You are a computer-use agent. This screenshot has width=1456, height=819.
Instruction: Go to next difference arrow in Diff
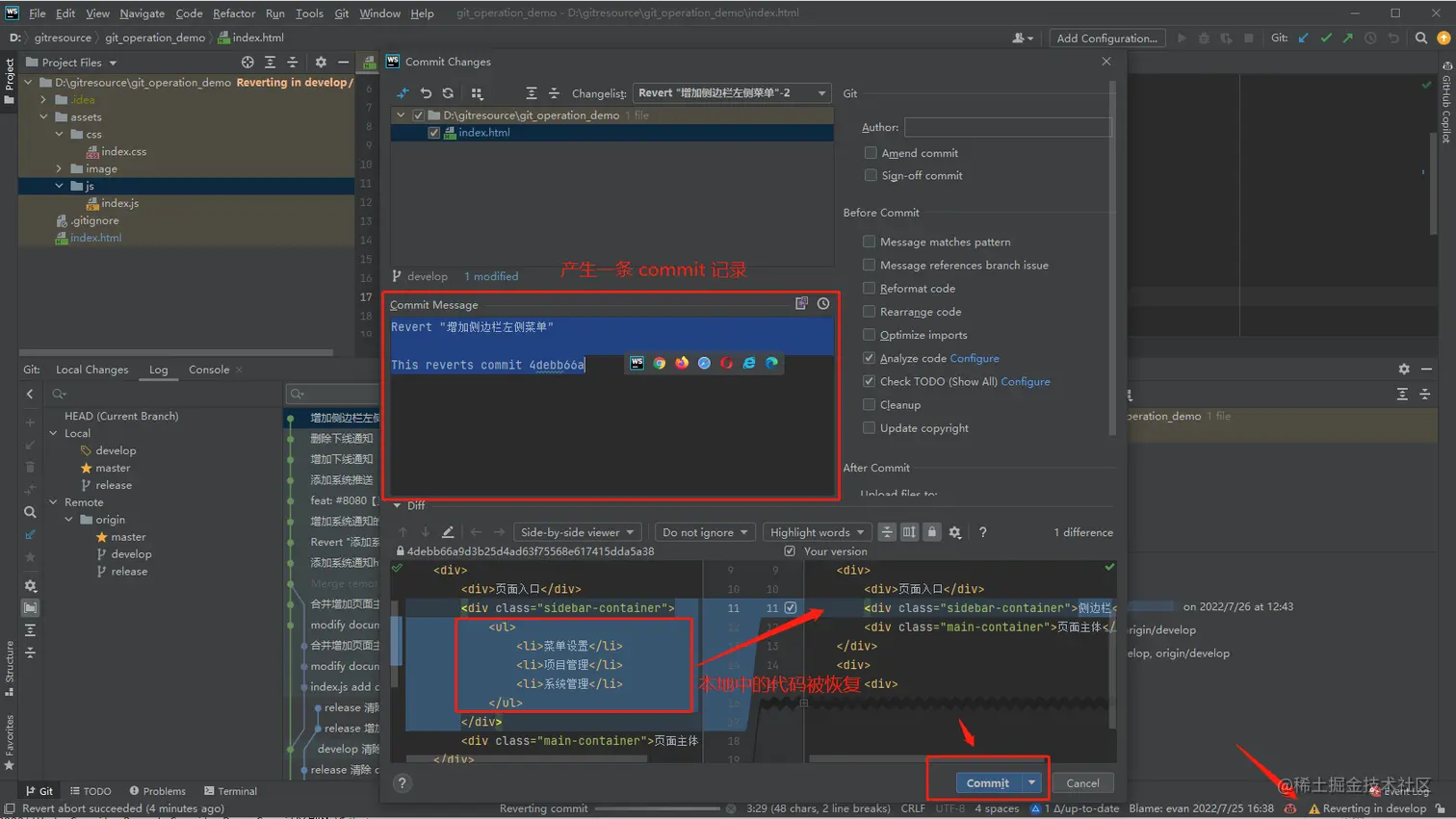[x=425, y=532]
